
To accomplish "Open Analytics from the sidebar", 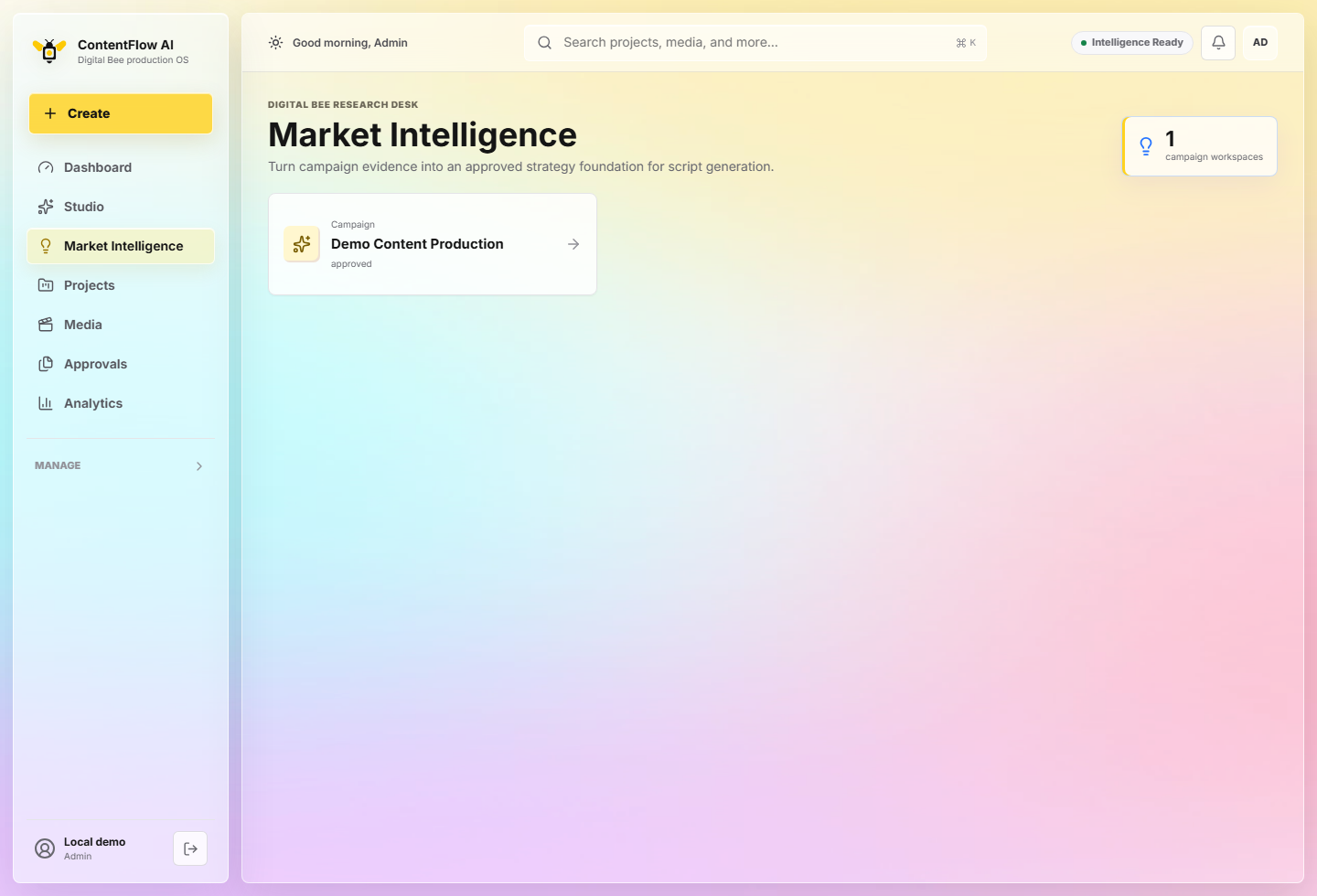I will 121,403.
